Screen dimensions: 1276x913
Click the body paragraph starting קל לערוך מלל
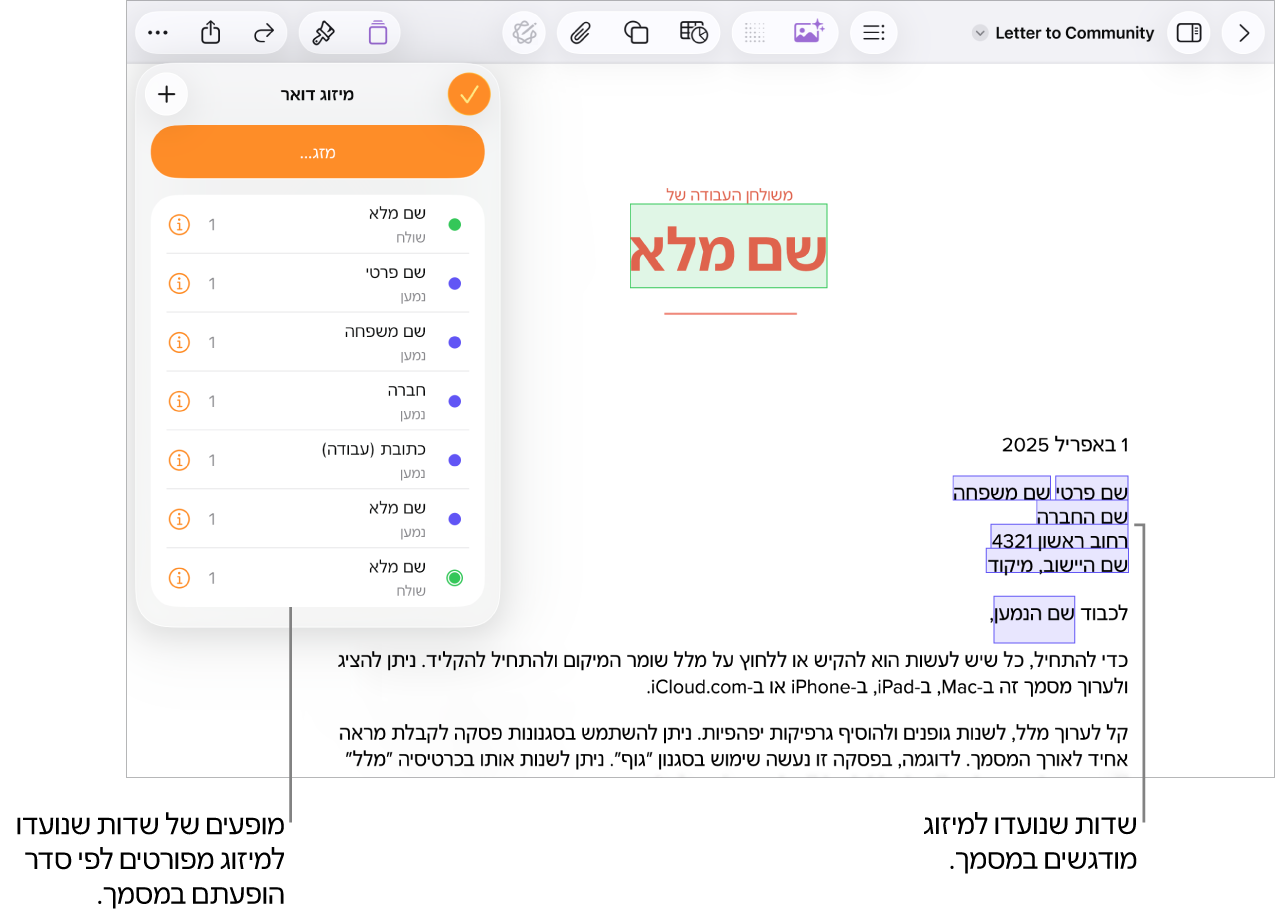point(733,745)
